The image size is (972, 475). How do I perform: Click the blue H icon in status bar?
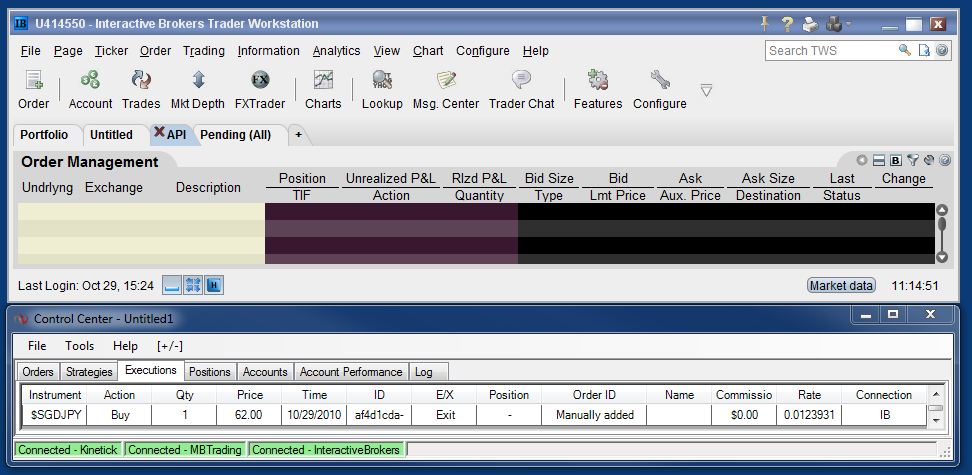(x=214, y=285)
